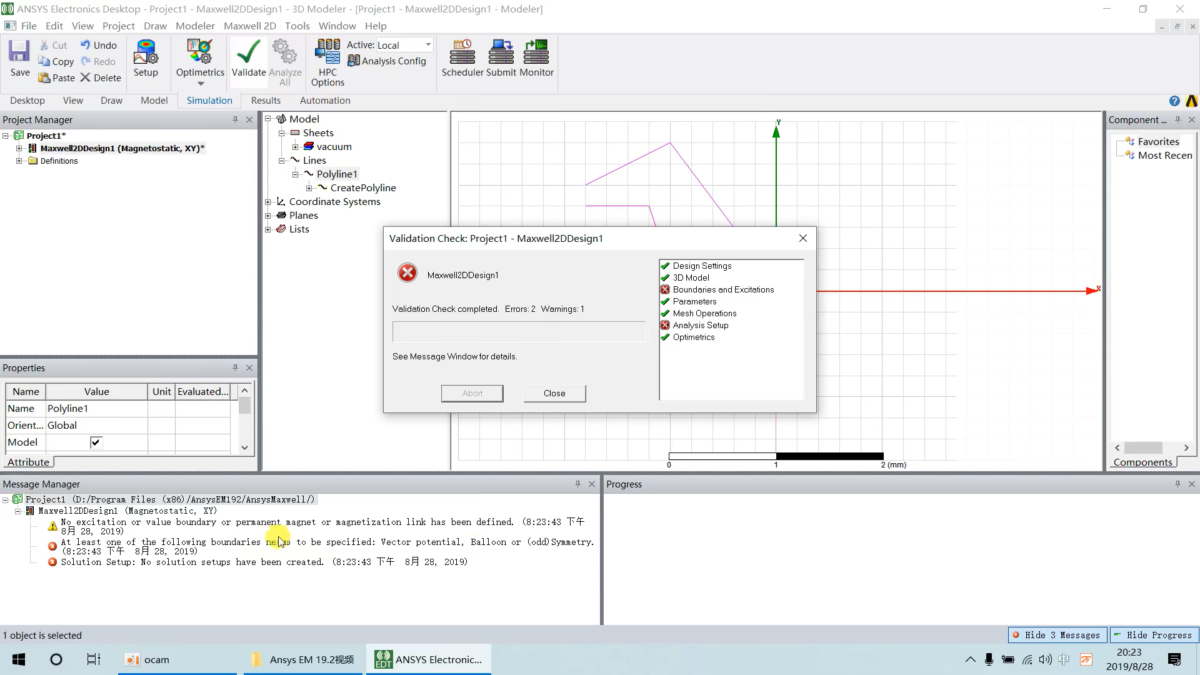Close the Validation Check dialog
Viewport: 1200px width, 675px height.
(554, 393)
